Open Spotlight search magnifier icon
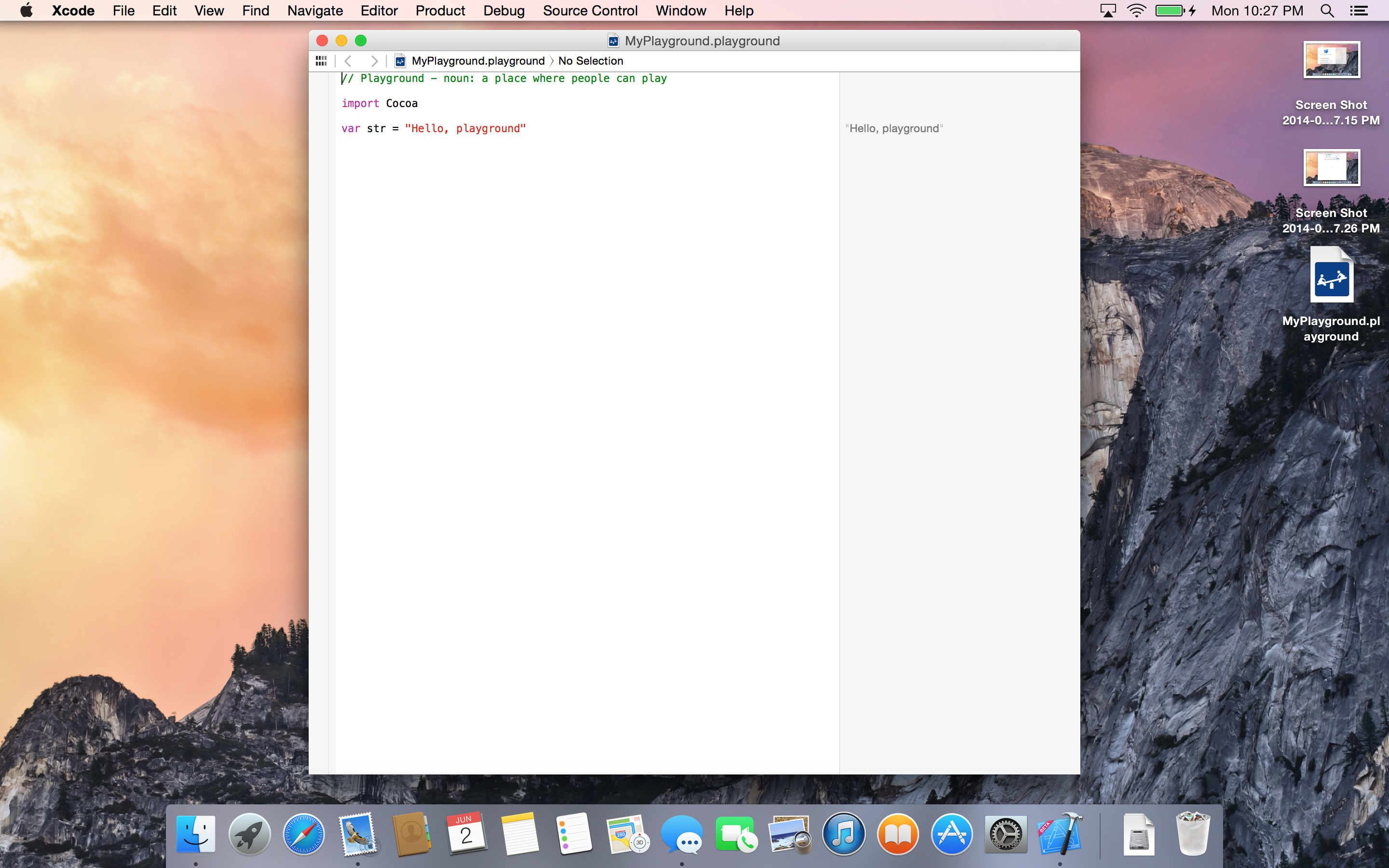Screen dimensions: 1389x868 tap(1326, 11)
